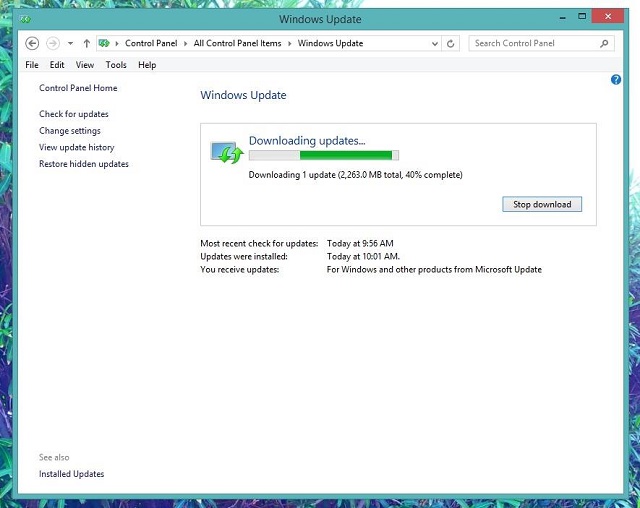Screen dimensions: 640x508
Task: Click the search magnifier icon
Action: tap(604, 43)
